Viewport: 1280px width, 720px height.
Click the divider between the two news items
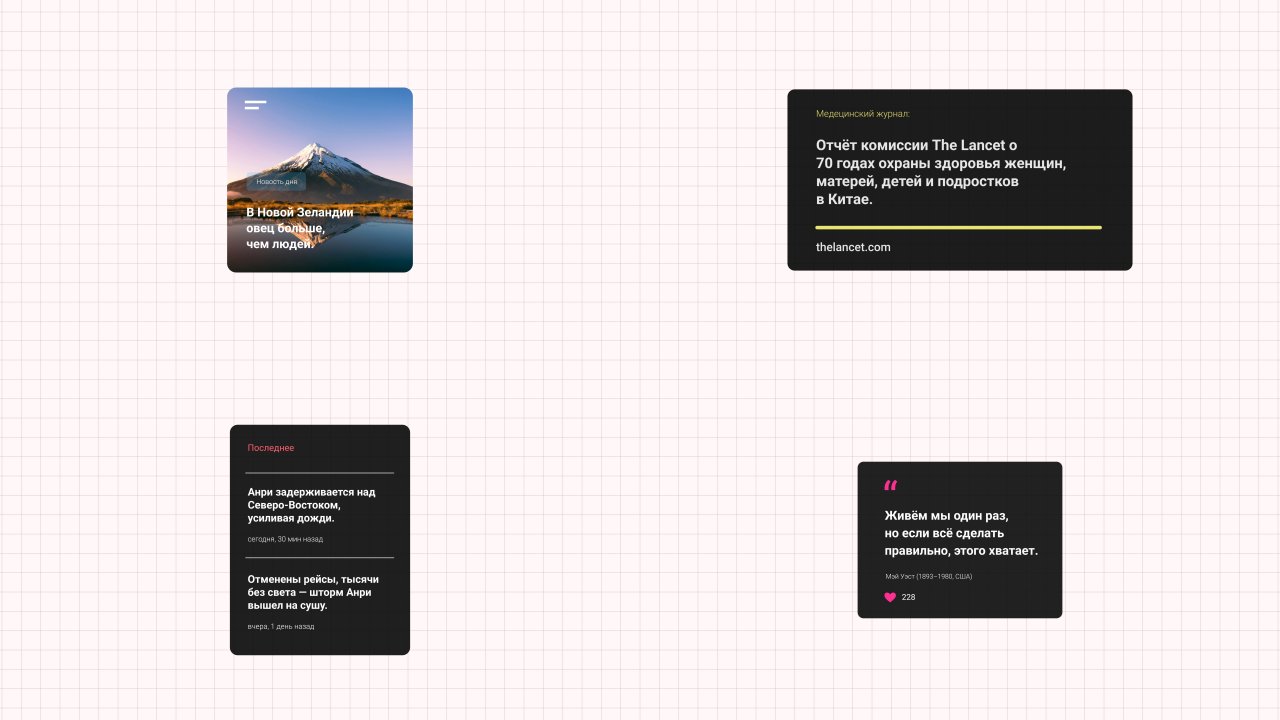[320, 558]
